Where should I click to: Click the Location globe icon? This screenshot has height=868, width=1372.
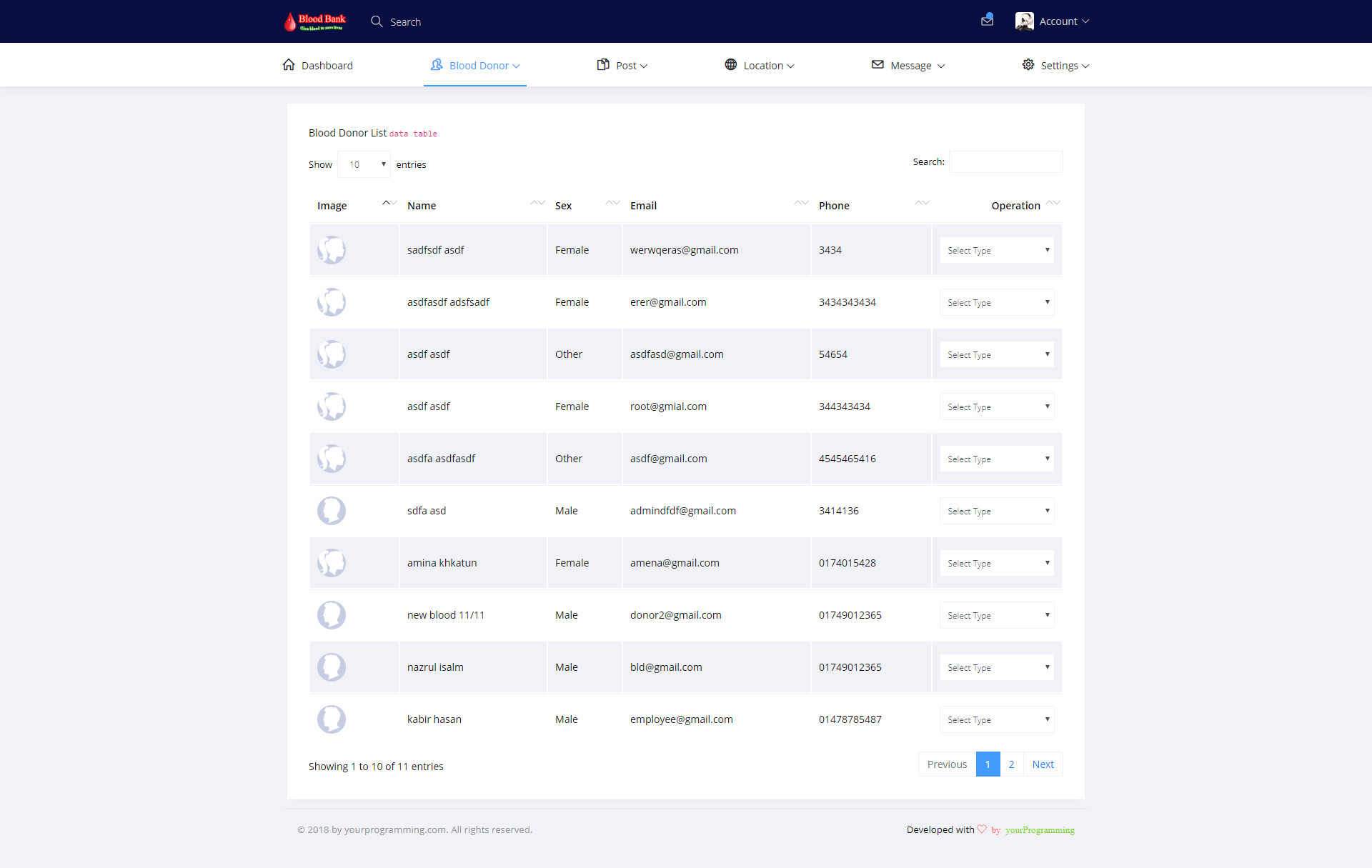pyautogui.click(x=730, y=65)
